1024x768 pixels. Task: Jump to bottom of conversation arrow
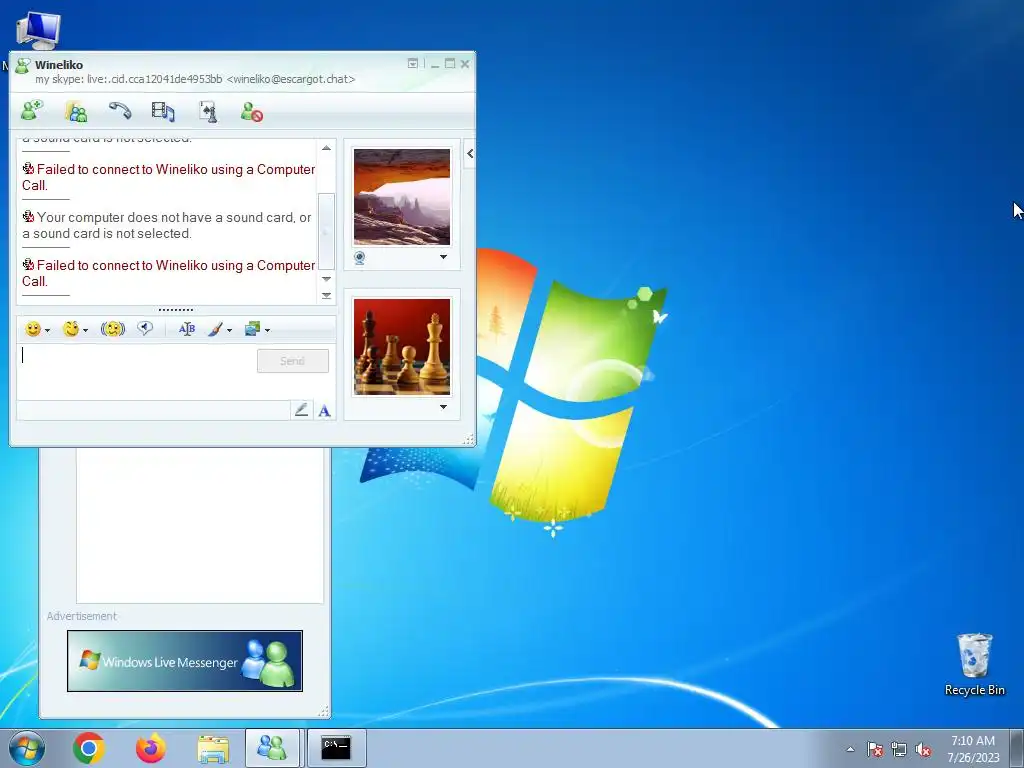pos(327,295)
